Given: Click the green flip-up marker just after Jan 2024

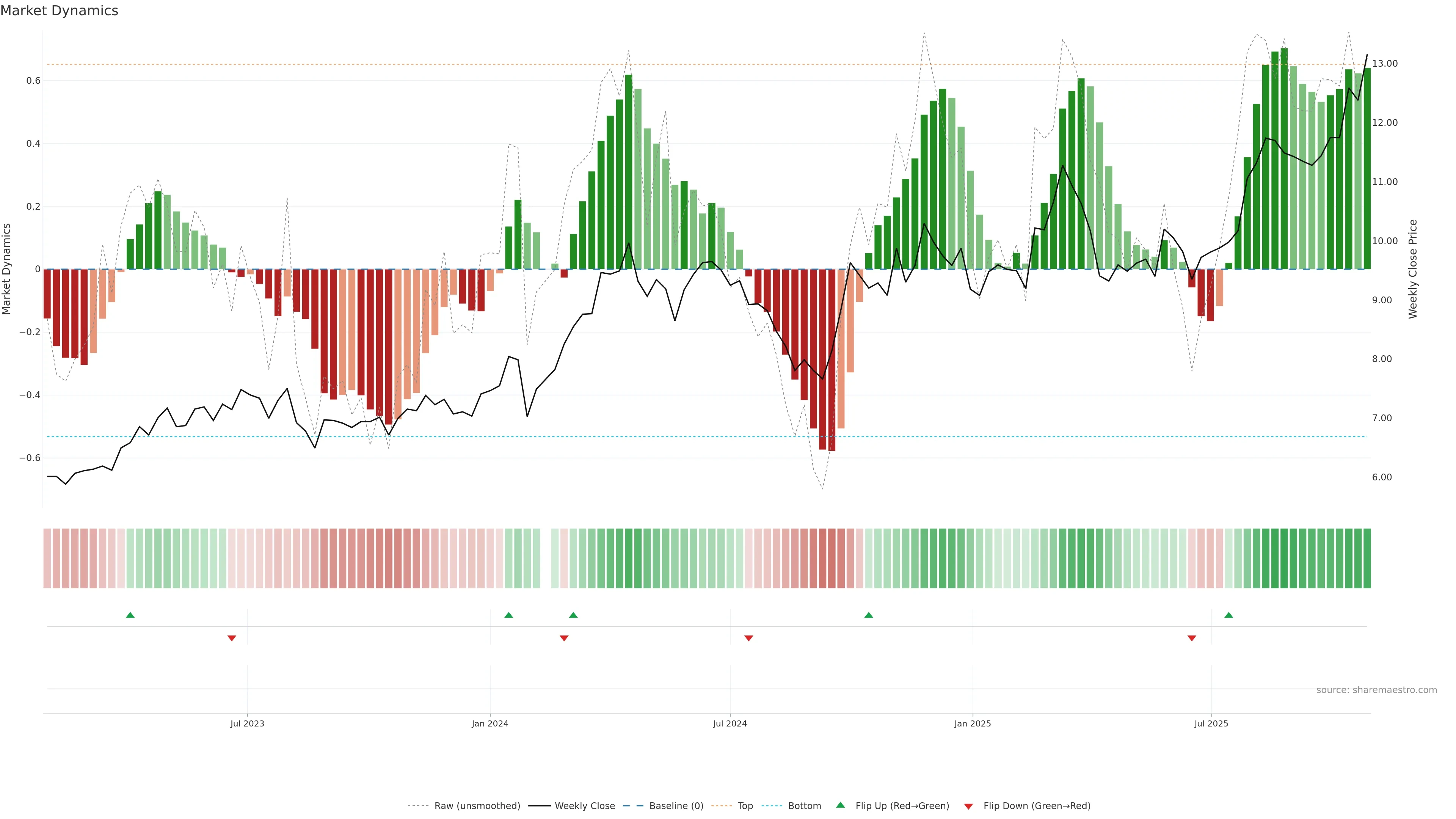Looking at the screenshot, I should click(508, 615).
